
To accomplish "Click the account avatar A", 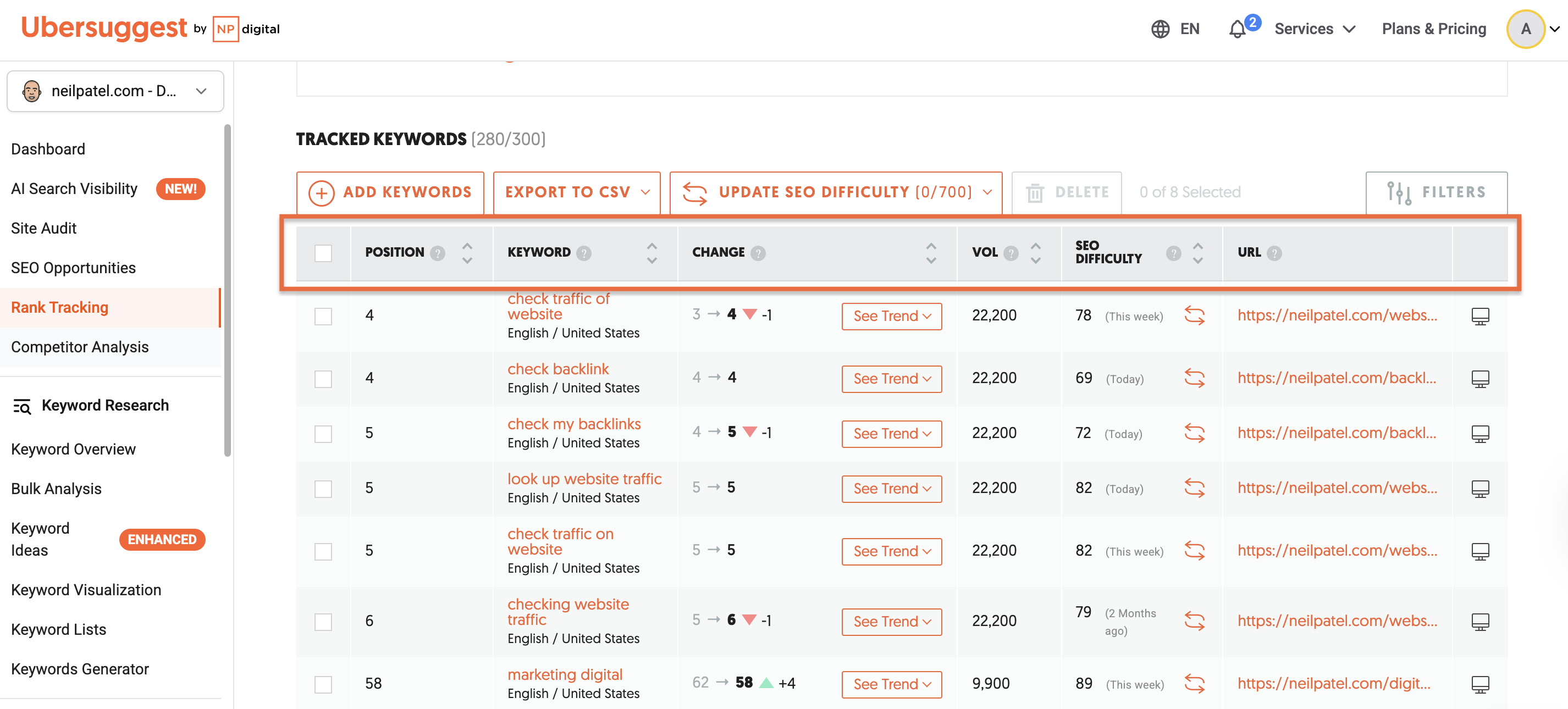I will (1525, 29).
